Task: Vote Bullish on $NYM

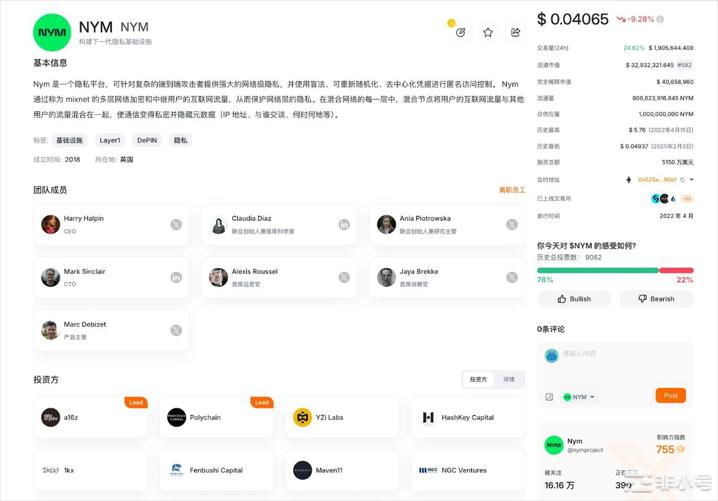Action: click(574, 299)
